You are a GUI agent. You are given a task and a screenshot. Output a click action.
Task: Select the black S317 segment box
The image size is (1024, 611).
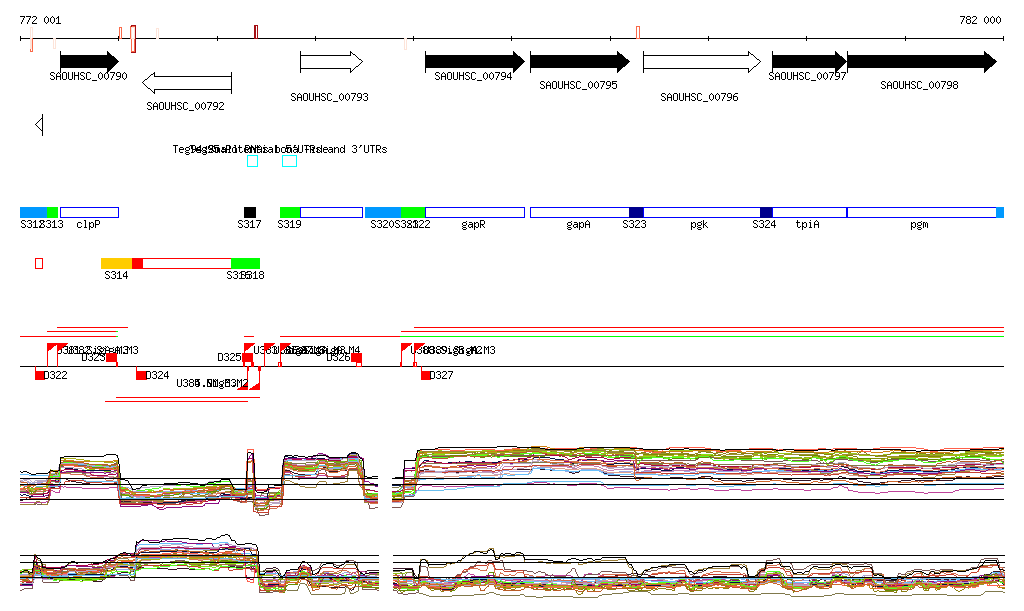250,213
